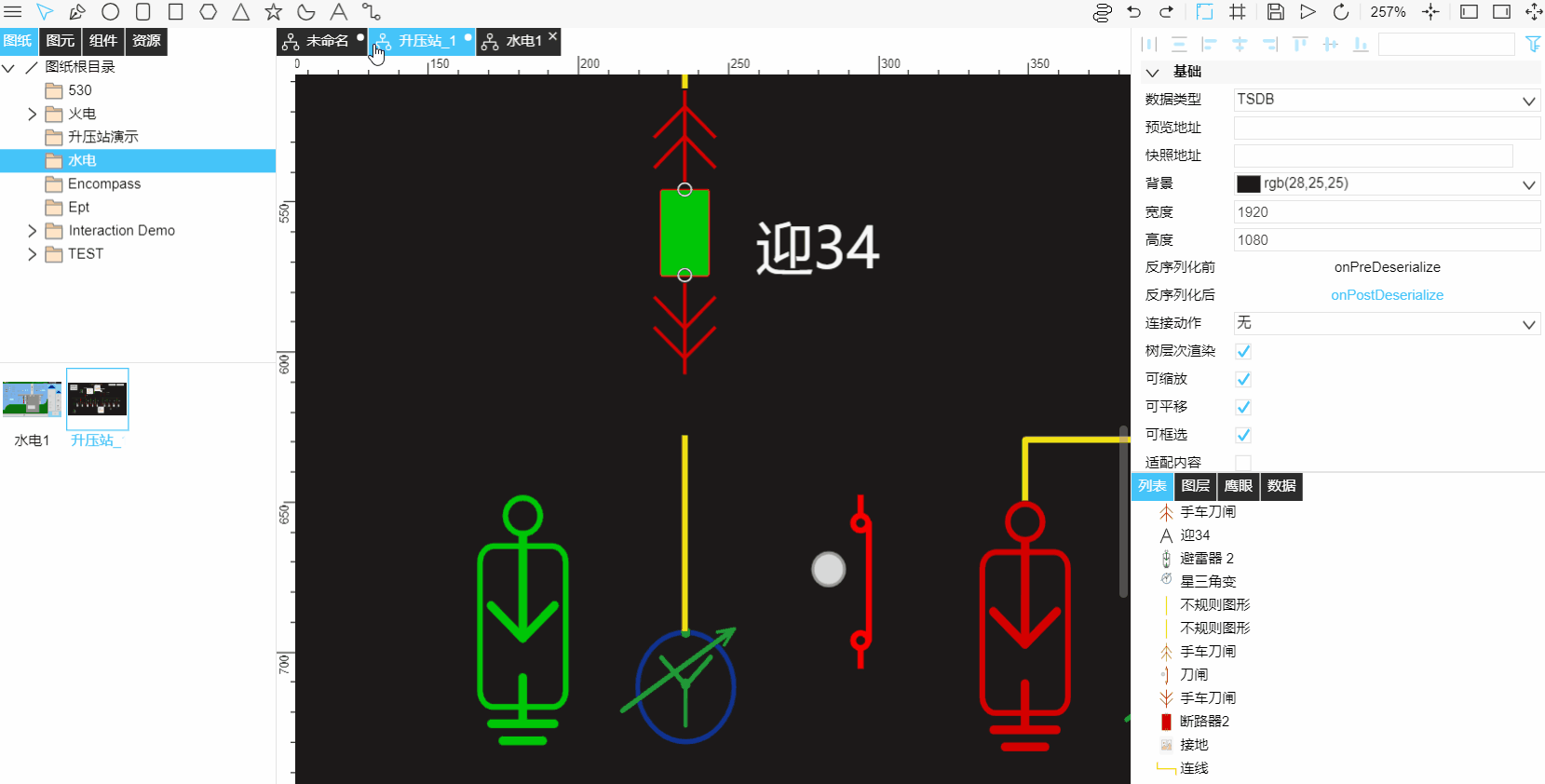Switch to the 图纸 tab
This screenshot has width=1545, height=784.
pyautogui.click(x=18, y=41)
